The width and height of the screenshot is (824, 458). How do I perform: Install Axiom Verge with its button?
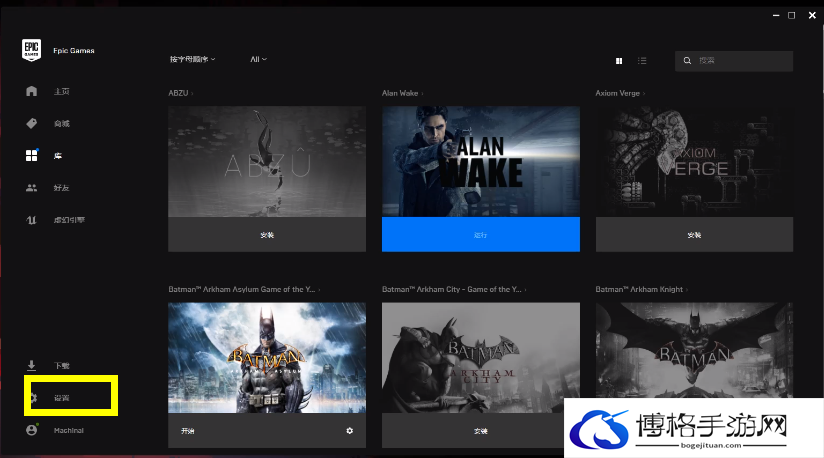[x=694, y=235]
